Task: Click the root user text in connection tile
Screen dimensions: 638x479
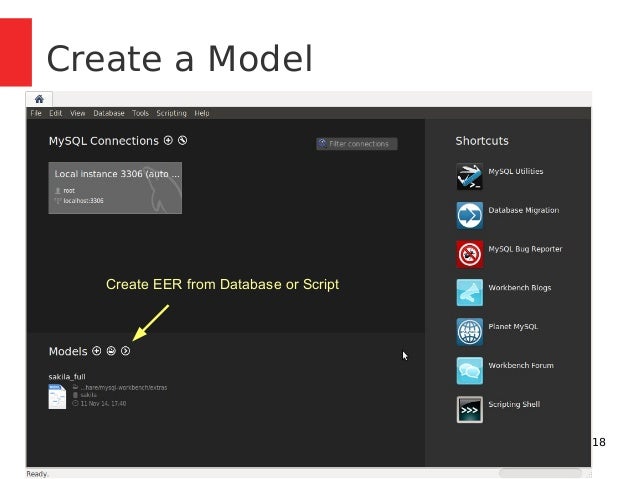Action: pos(69,190)
